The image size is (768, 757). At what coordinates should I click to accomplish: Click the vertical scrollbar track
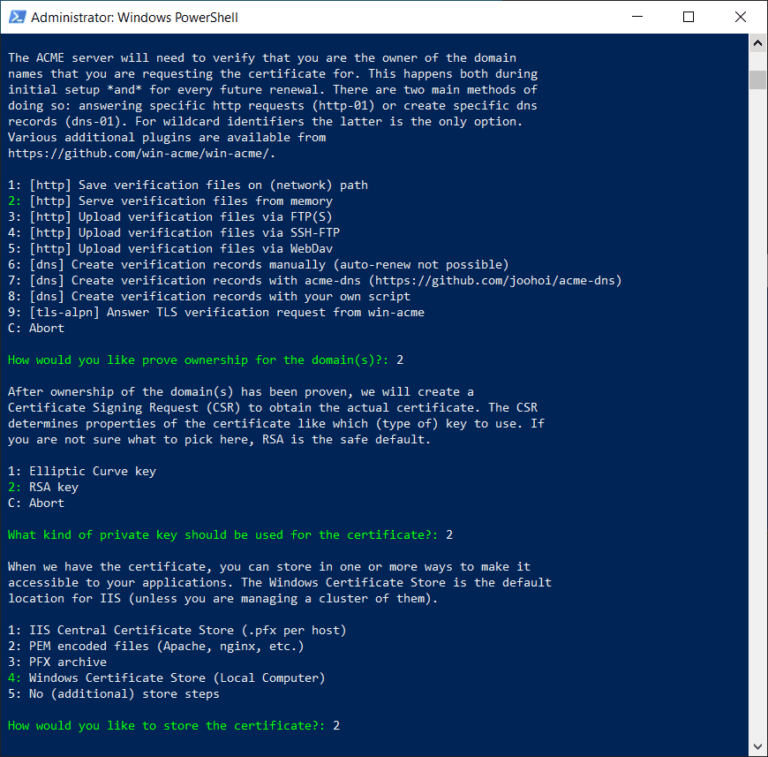pyautogui.click(x=758, y=400)
